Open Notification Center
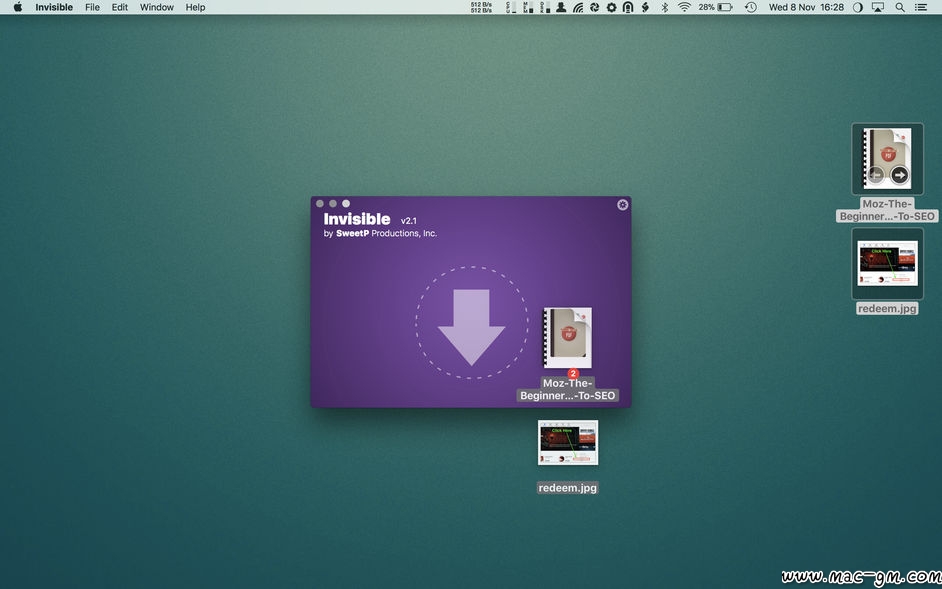This screenshot has width=942, height=589. point(920,7)
